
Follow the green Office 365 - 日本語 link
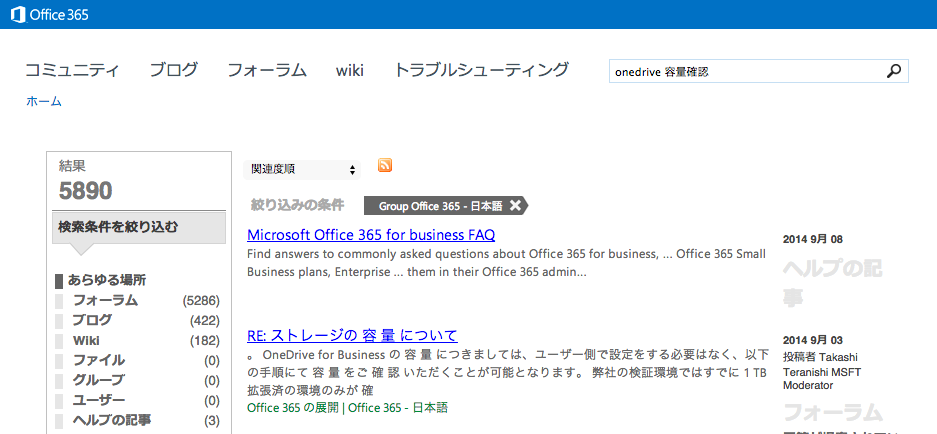click(398, 408)
